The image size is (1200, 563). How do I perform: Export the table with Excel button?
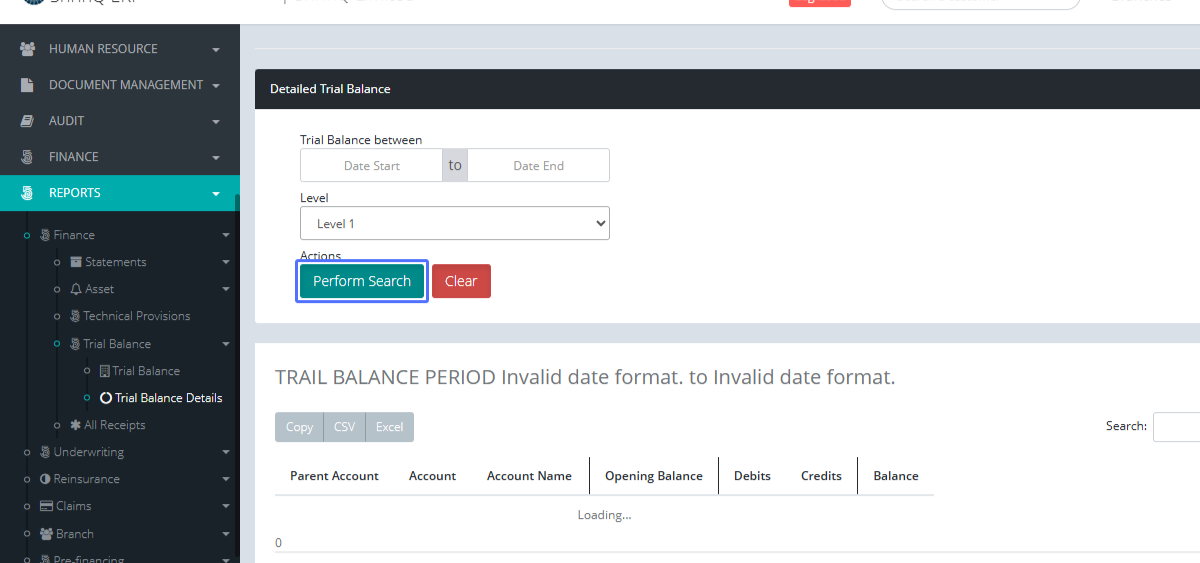point(389,427)
